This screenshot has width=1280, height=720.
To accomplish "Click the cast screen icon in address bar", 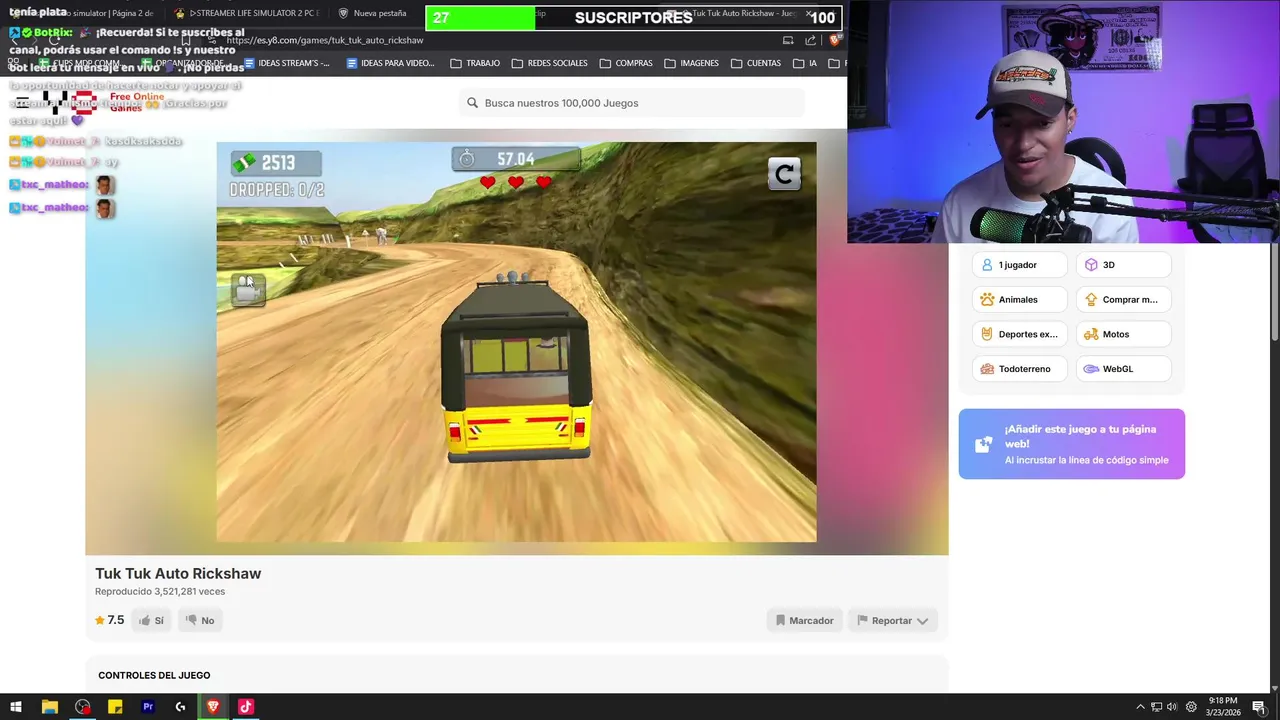I will pos(788,40).
